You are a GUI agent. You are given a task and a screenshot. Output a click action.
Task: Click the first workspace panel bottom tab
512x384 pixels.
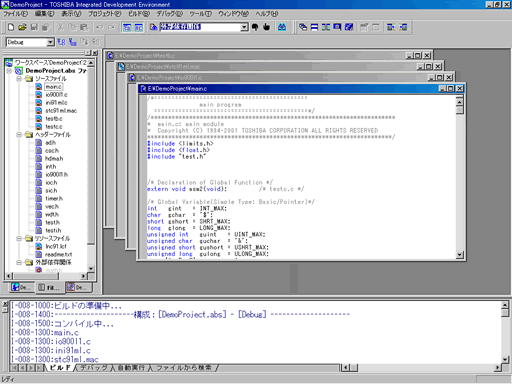click(x=21, y=287)
